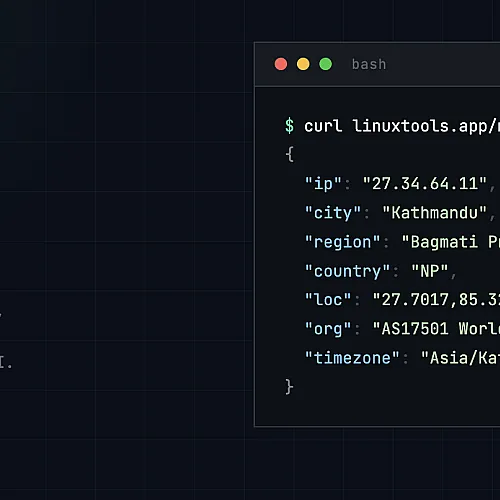Viewport: 500px width, 500px height.
Task: Click the closing curly brace
Action: (x=289, y=387)
